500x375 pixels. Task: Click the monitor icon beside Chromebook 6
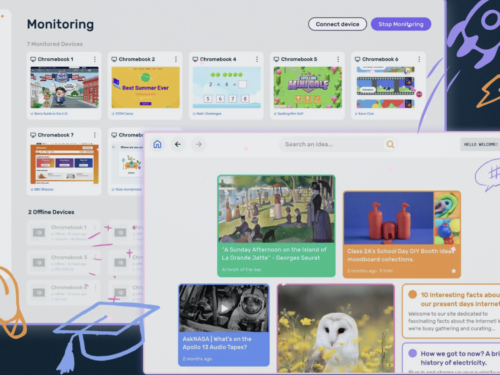[x=357, y=59]
